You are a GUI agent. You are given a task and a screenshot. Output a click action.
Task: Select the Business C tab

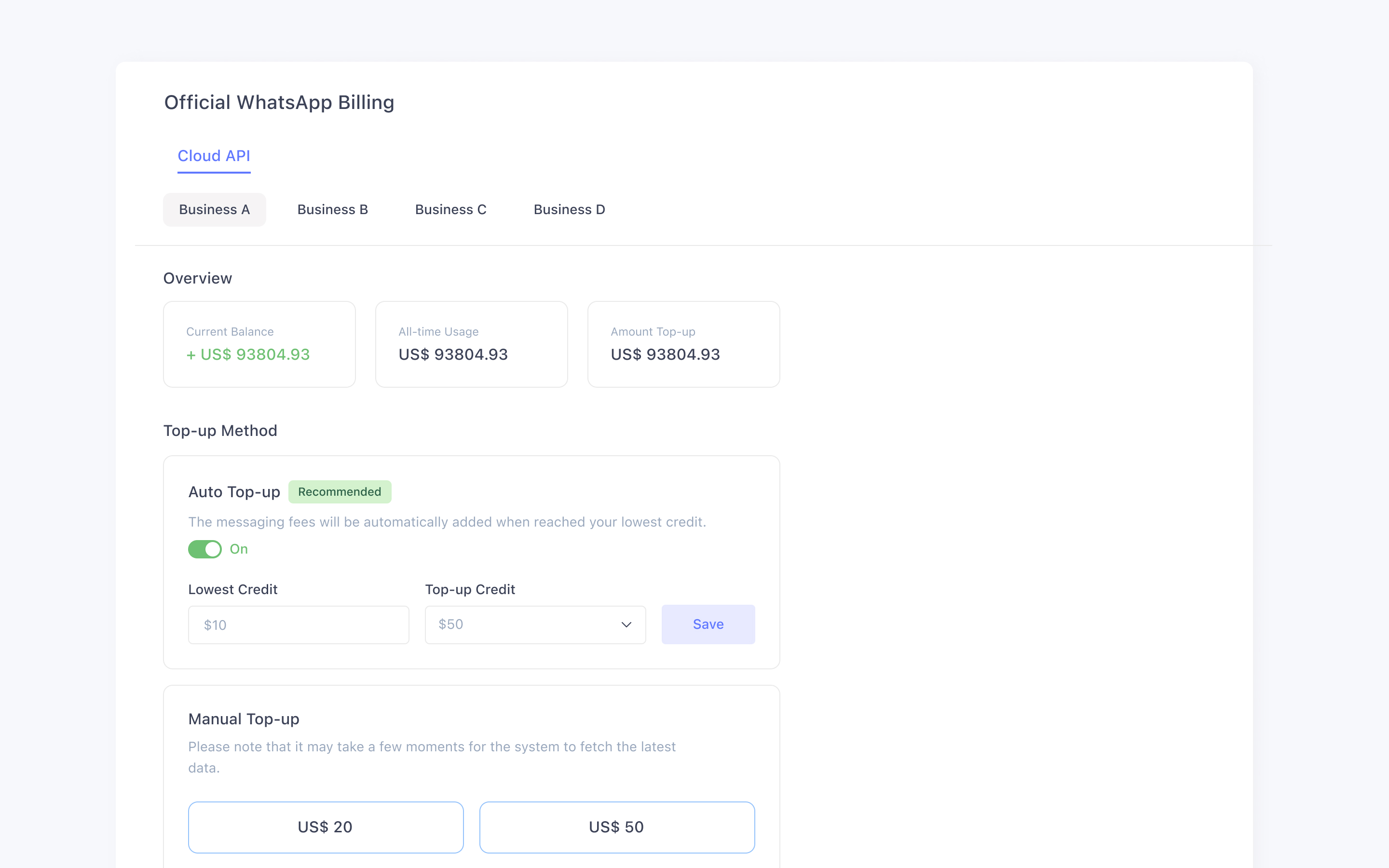click(x=451, y=209)
